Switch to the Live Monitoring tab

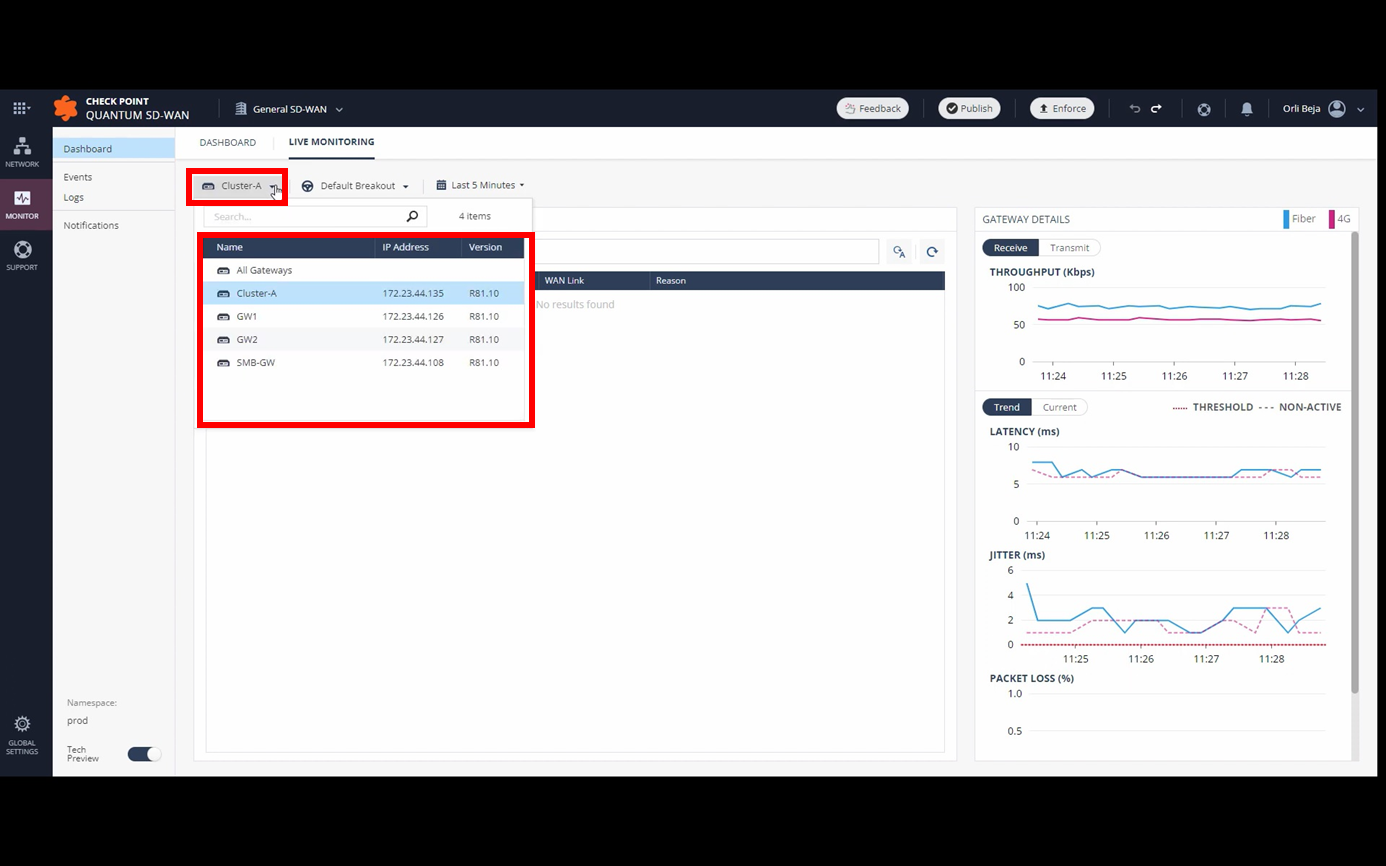(x=331, y=142)
